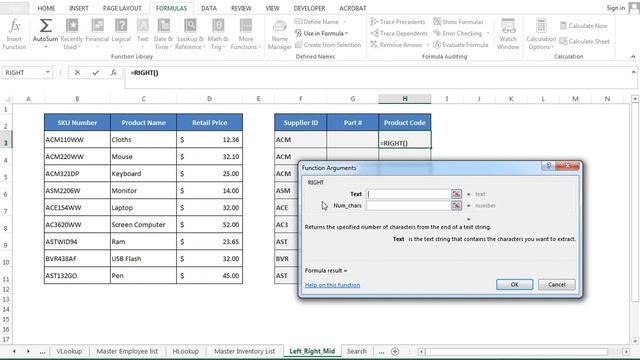Click Calculate Sheet
The width and height of the screenshot is (640, 360).
click(x=584, y=41)
